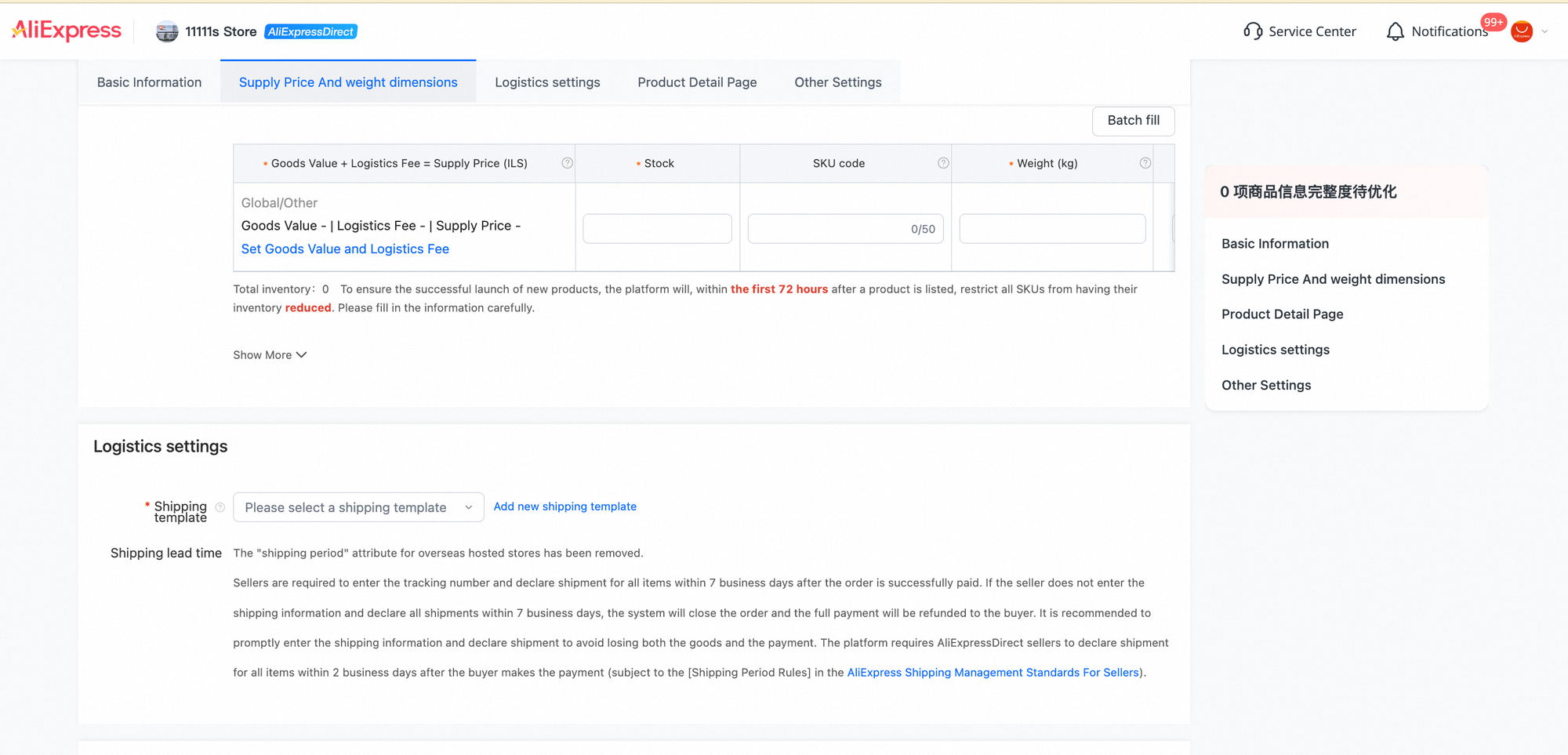Open notifications via the bell icon

[x=1396, y=31]
